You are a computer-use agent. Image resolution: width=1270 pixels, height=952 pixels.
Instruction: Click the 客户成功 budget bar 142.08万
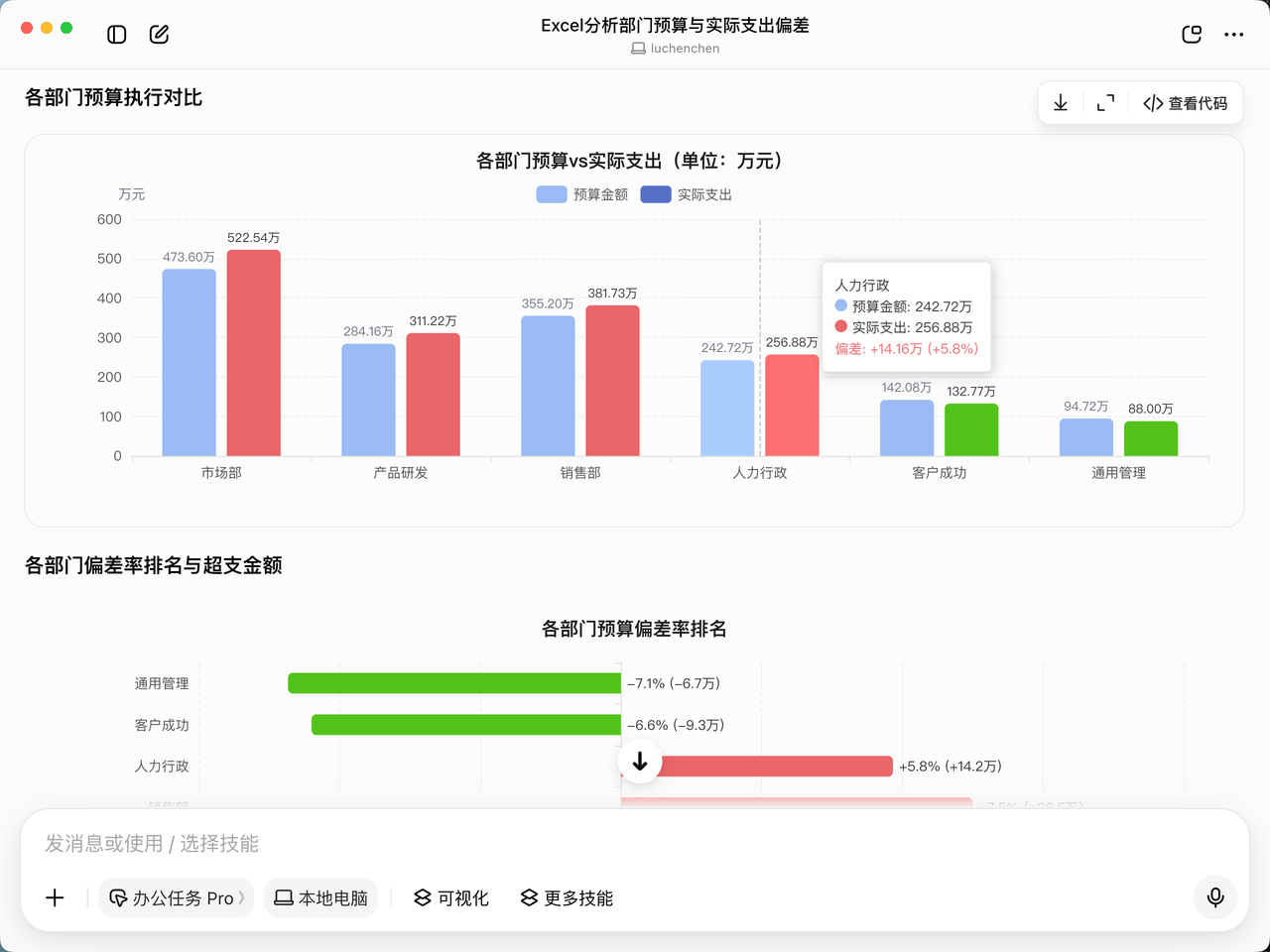(907, 428)
